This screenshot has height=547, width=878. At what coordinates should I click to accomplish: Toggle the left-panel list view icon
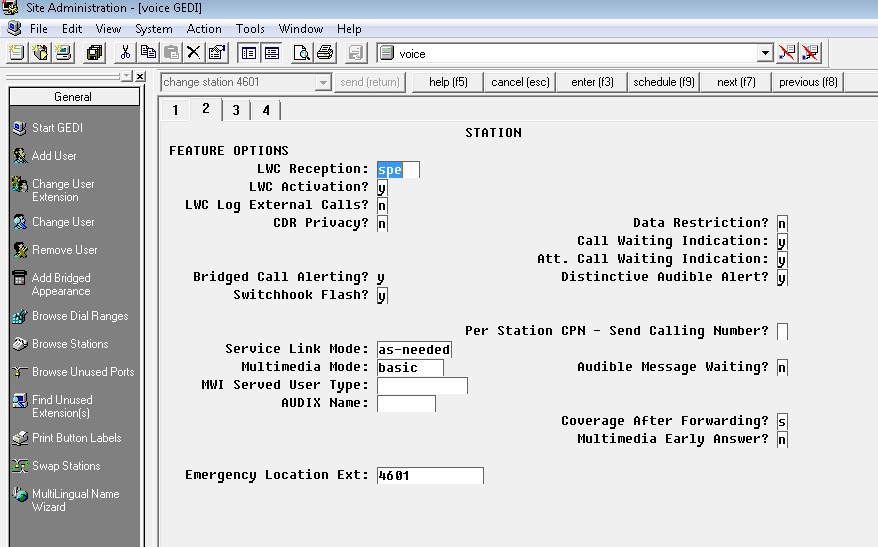249,53
